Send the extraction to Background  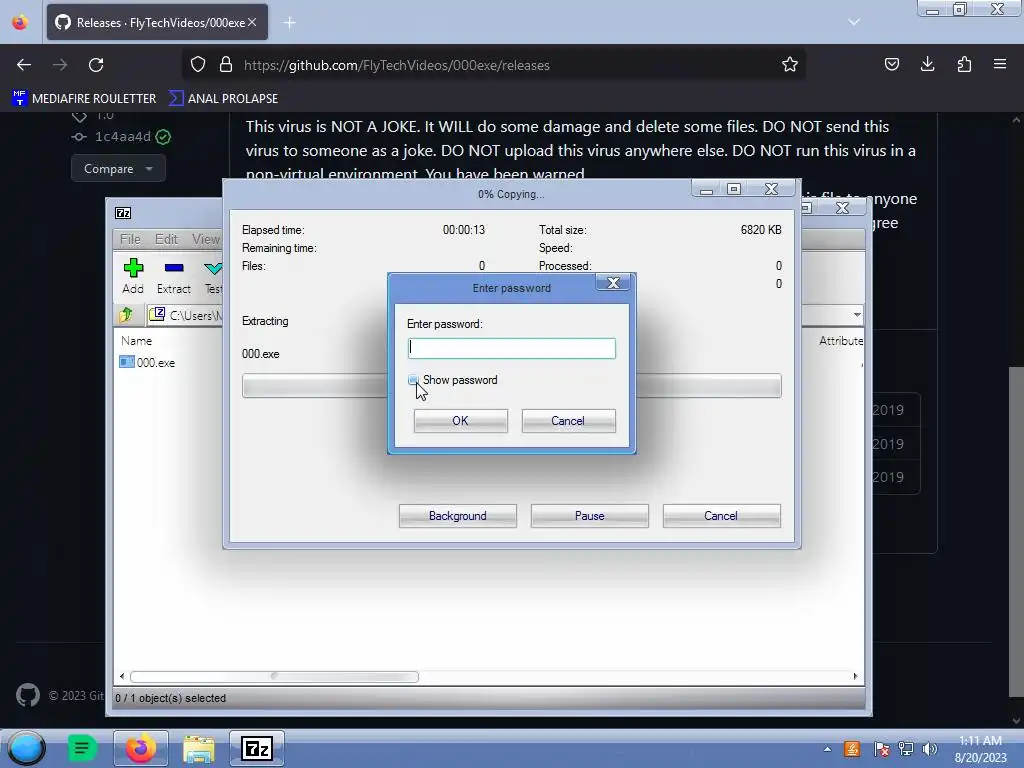click(x=457, y=515)
